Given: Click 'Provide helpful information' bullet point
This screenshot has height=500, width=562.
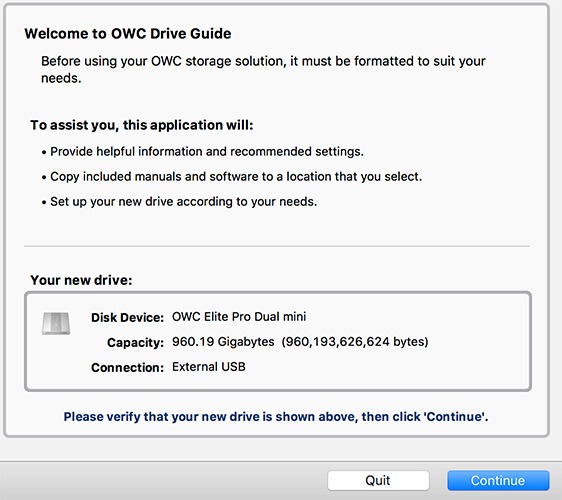Looking at the screenshot, I should (203, 152).
